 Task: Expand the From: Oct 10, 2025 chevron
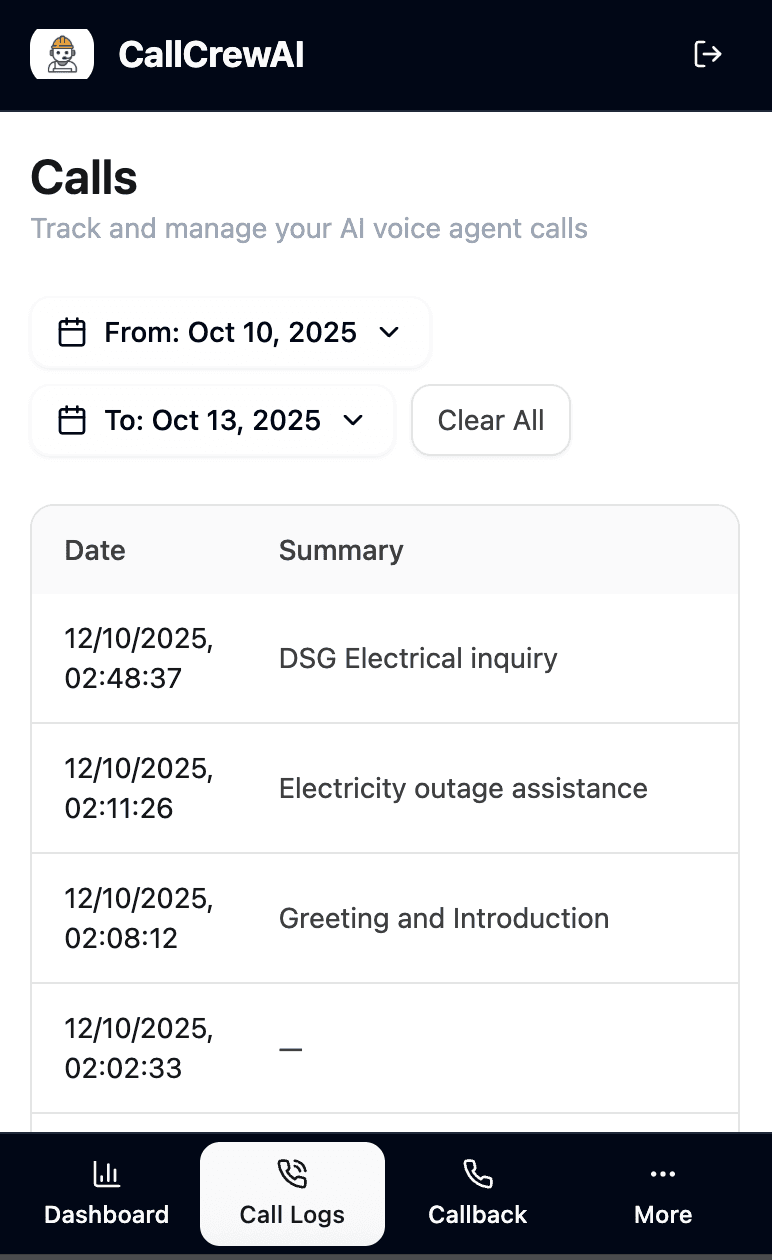click(390, 332)
